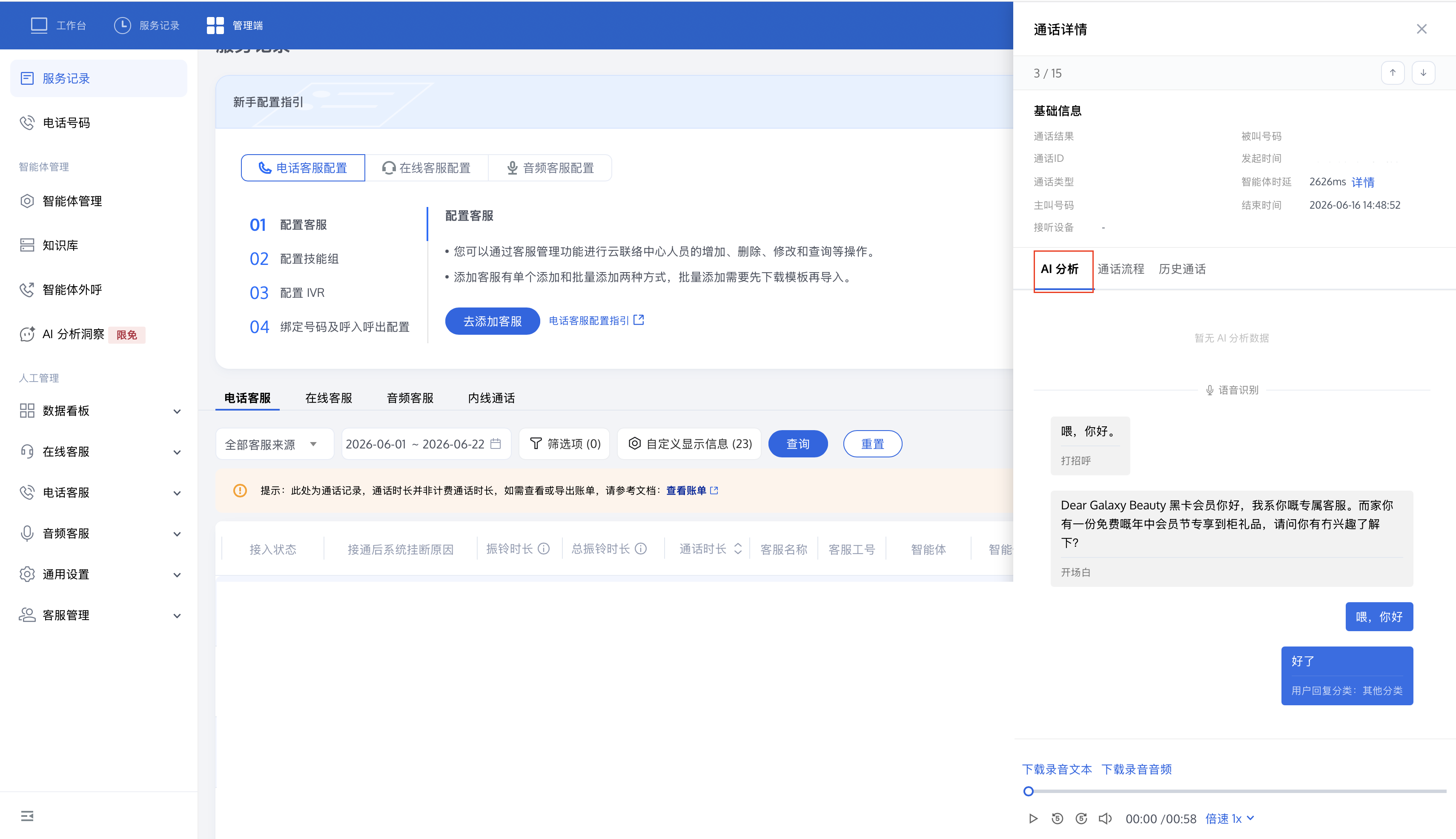Image resolution: width=1456 pixels, height=839 pixels.
Task: Click the info icon next to 总振铃时长
Action: click(641, 549)
